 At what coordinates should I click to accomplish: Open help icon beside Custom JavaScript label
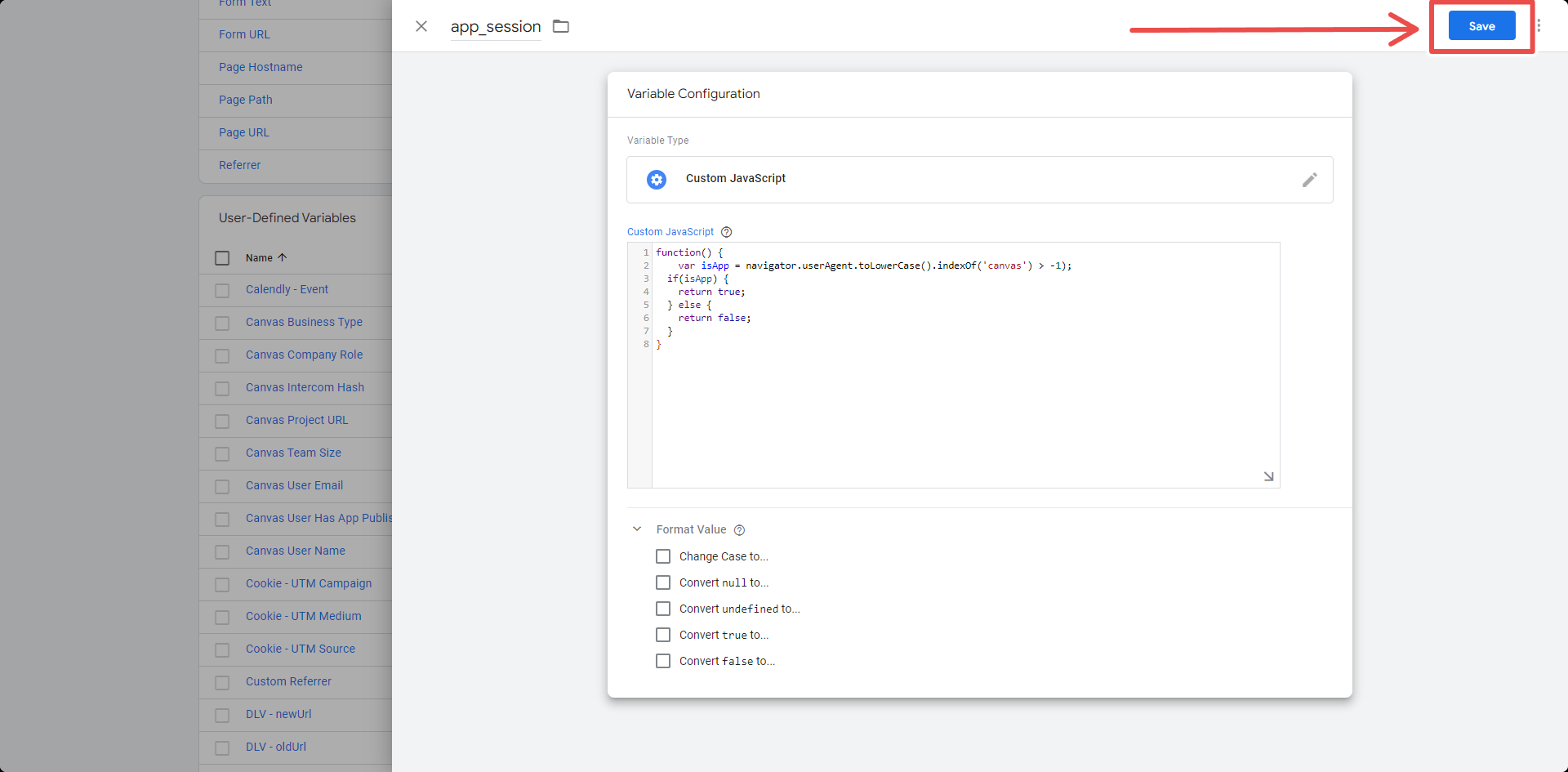(x=727, y=232)
